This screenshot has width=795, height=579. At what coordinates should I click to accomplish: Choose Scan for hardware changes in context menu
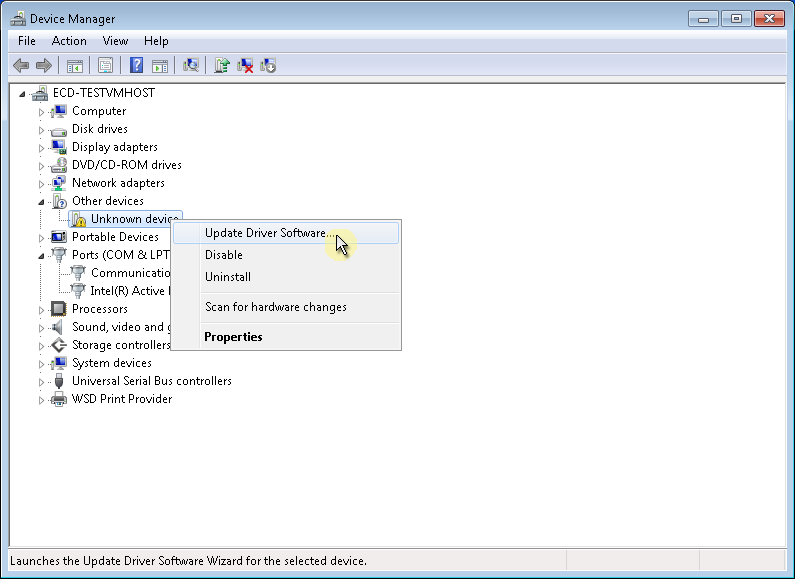[x=286, y=307]
